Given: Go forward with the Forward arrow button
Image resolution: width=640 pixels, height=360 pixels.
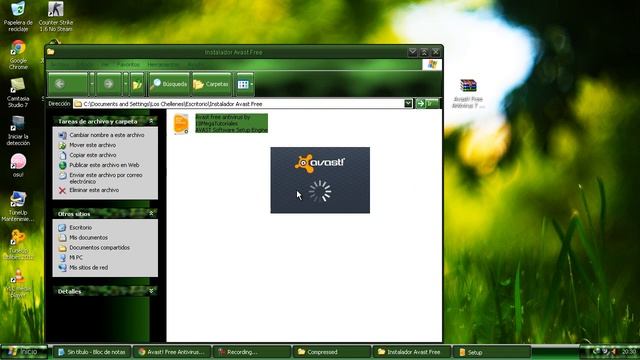Looking at the screenshot, I should point(109,84).
